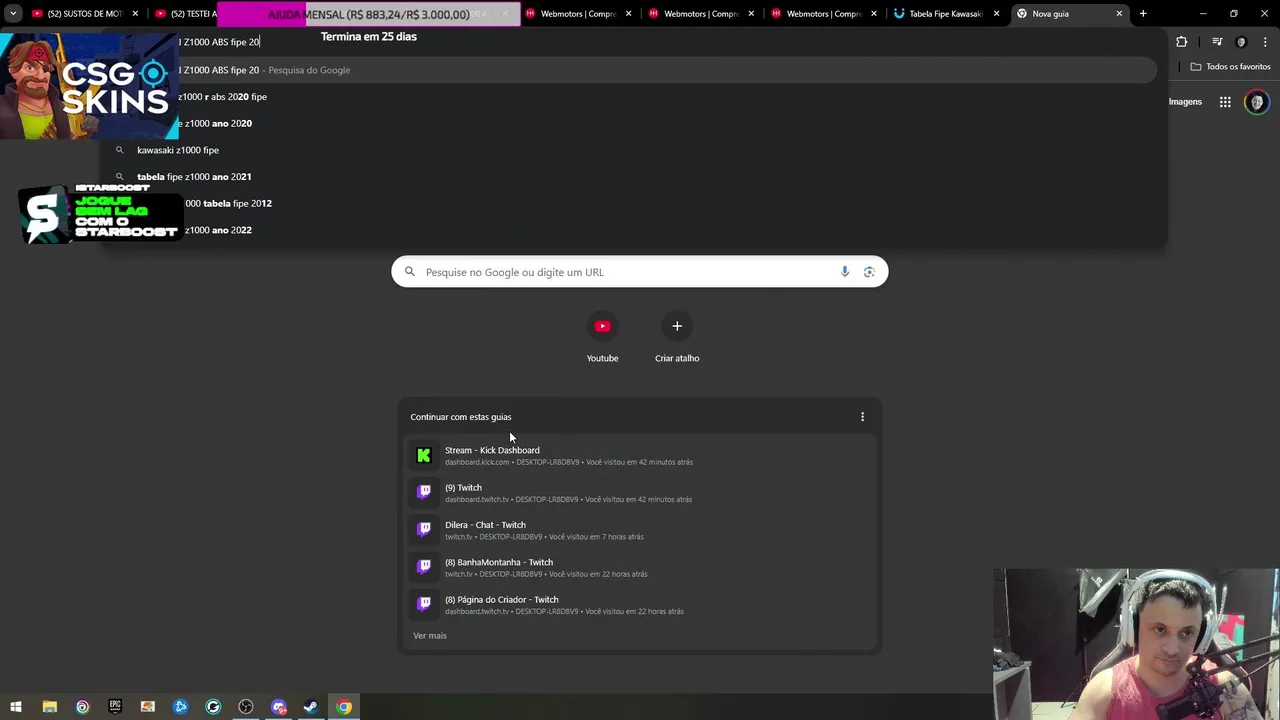Open the Dilera - Chat - Twitch entry
Image resolution: width=1280 pixels, height=720 pixels.
tap(640, 530)
